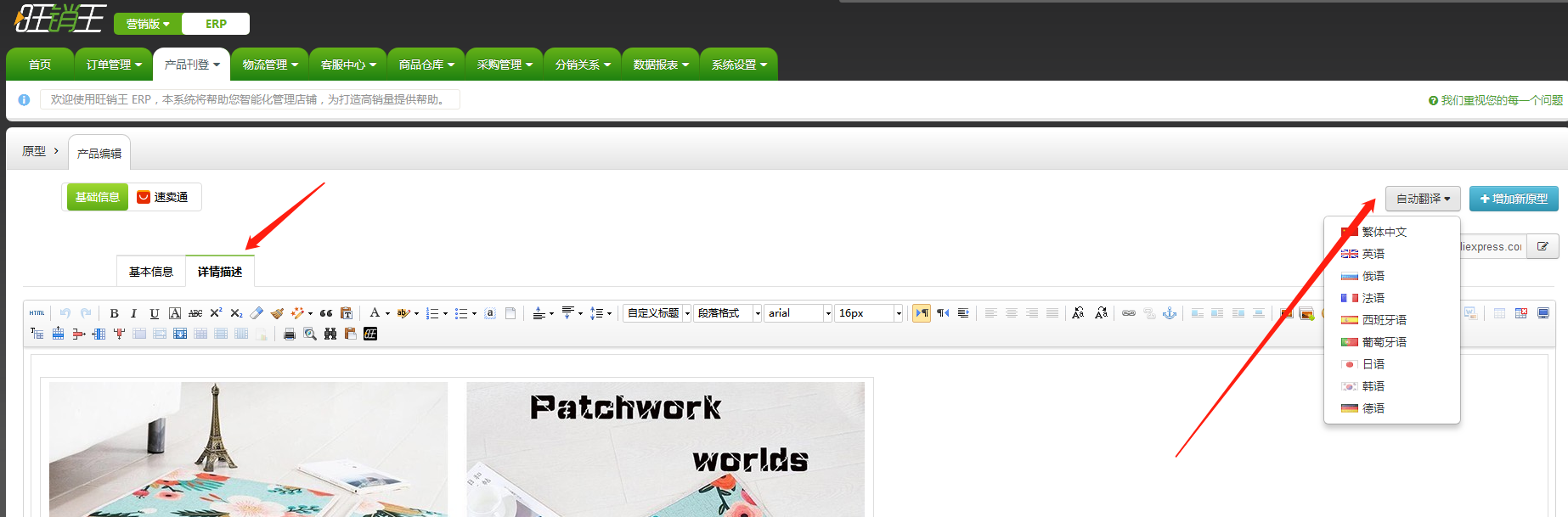Toggle bold formatting in the editor
This screenshot has height=517, width=1568.
point(114,313)
